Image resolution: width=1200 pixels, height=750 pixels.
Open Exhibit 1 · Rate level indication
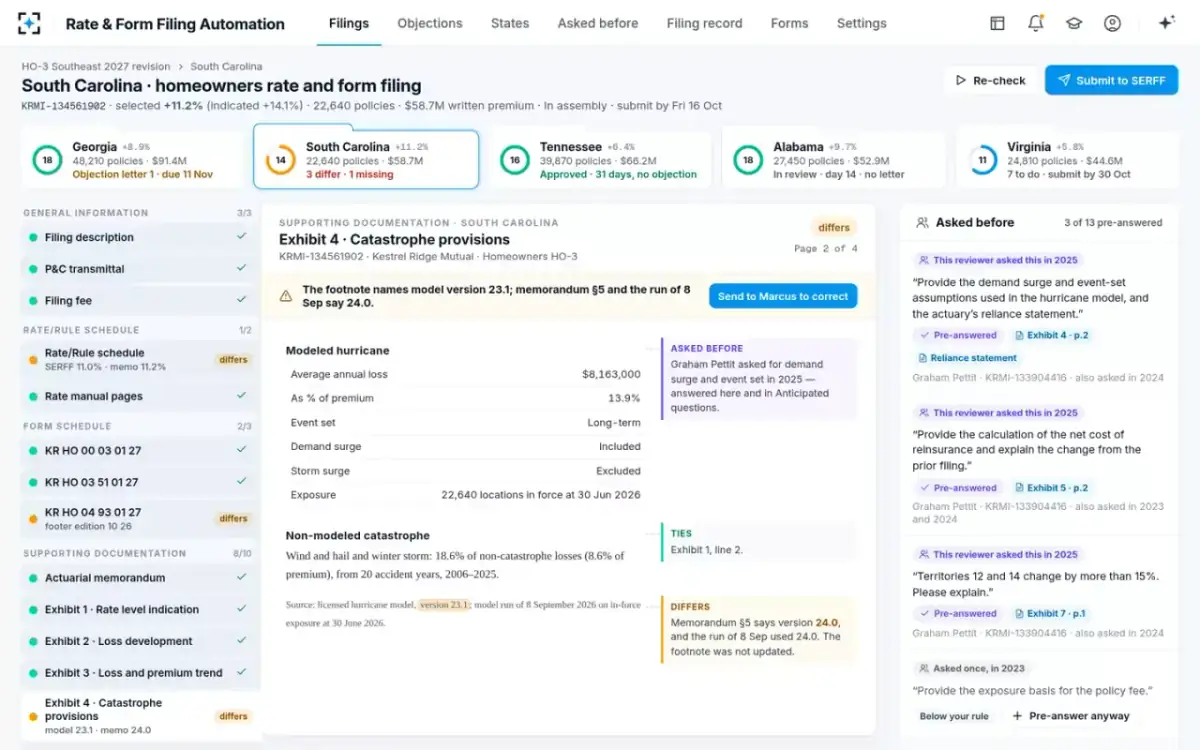tap(140, 609)
